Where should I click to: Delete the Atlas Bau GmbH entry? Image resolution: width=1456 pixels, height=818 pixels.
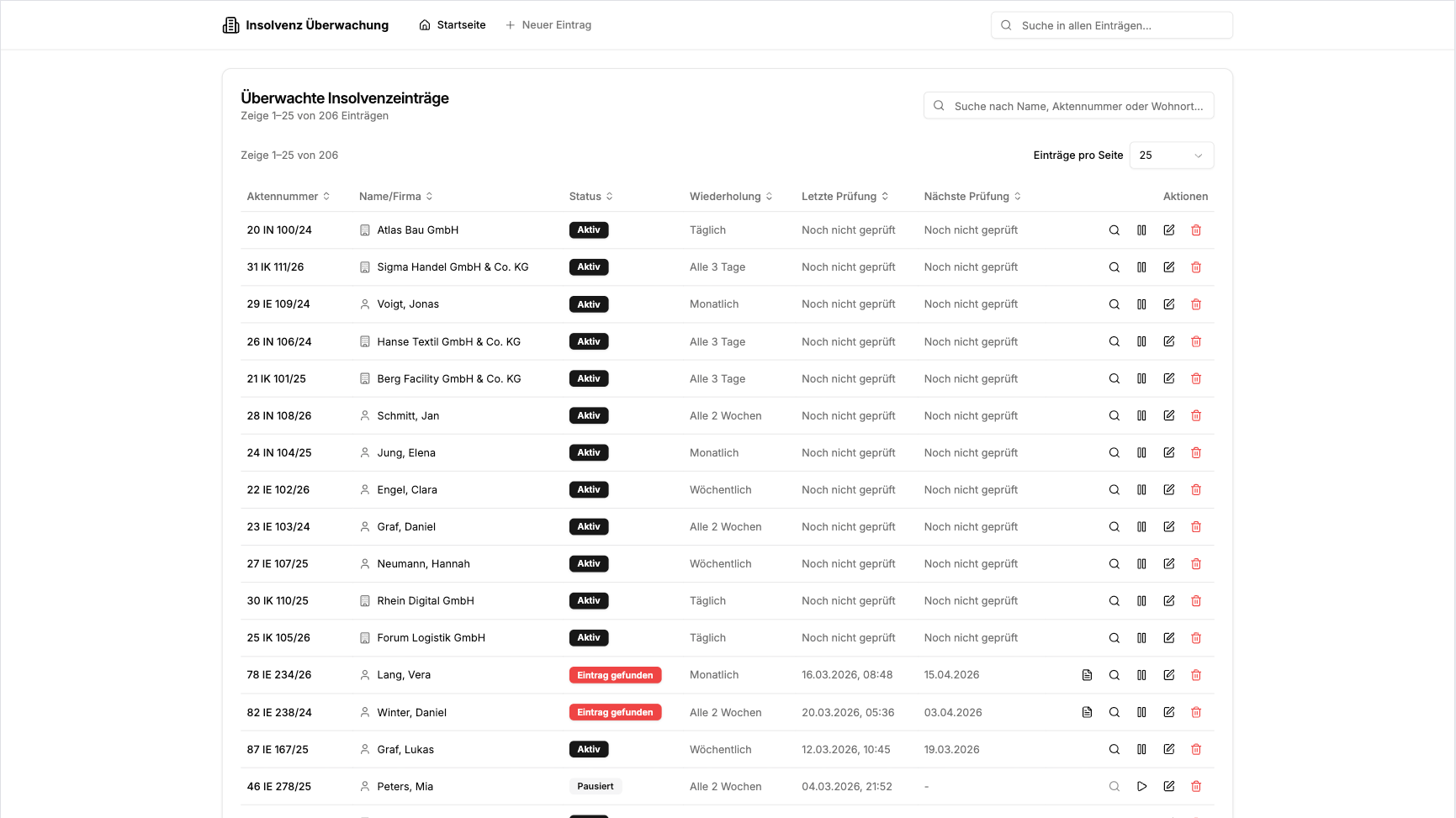pyautogui.click(x=1195, y=230)
